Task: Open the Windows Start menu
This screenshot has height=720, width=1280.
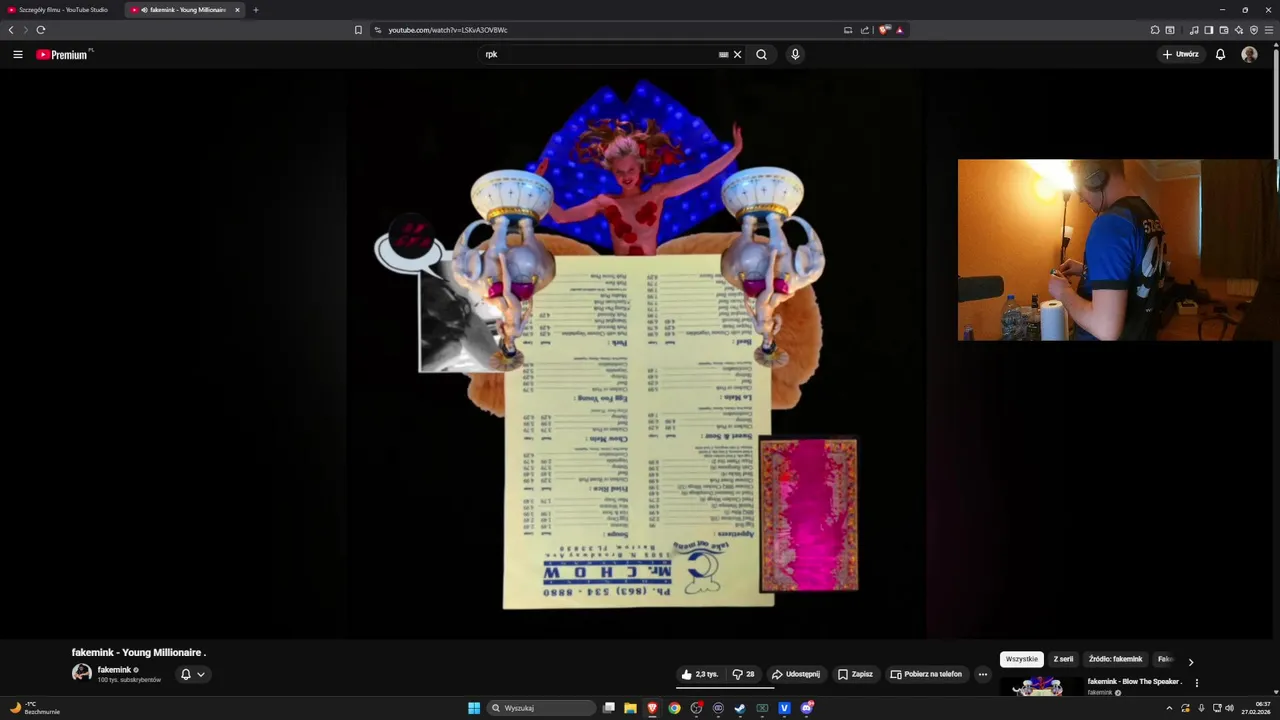Action: click(x=474, y=708)
